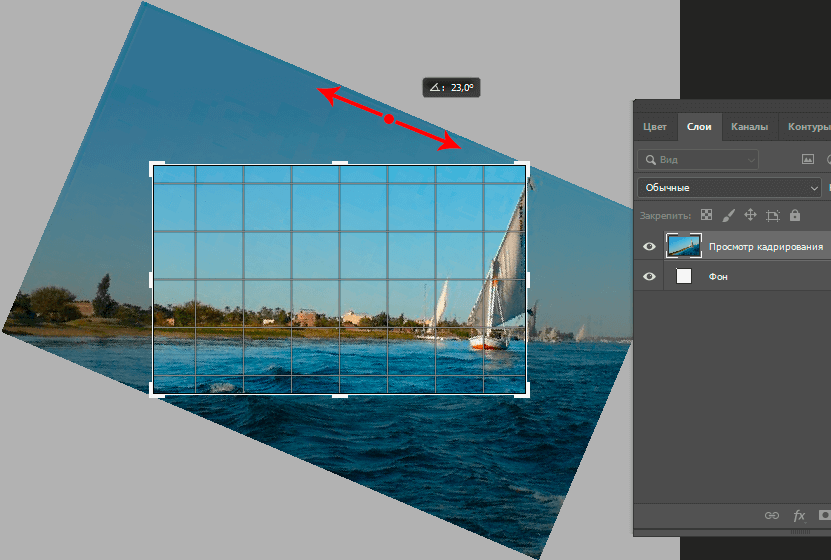Switch to the Контуры tab
Viewport: 831px width, 560px height.
pyautogui.click(x=808, y=127)
